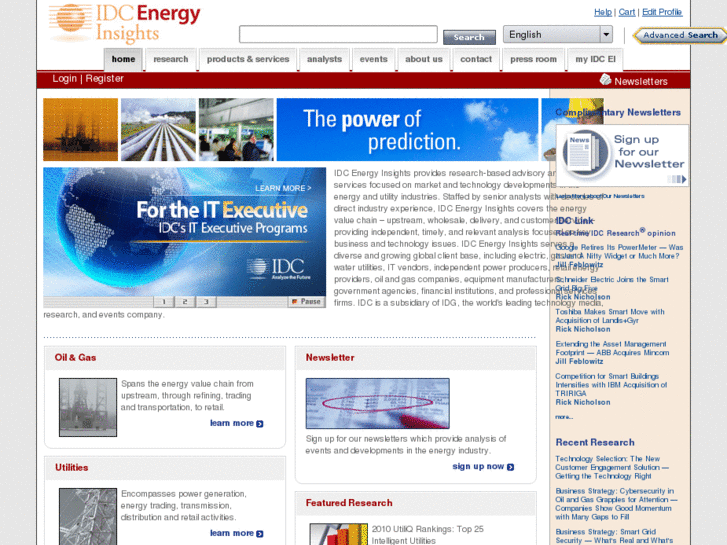Open the products & services menu
Image resolution: width=727 pixels, height=545 pixels.
pos(248,60)
